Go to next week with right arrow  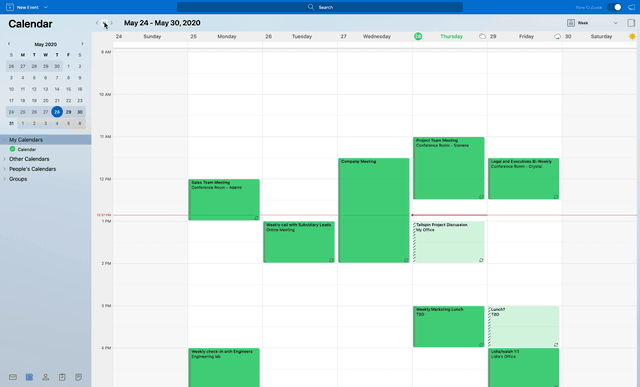(x=111, y=23)
